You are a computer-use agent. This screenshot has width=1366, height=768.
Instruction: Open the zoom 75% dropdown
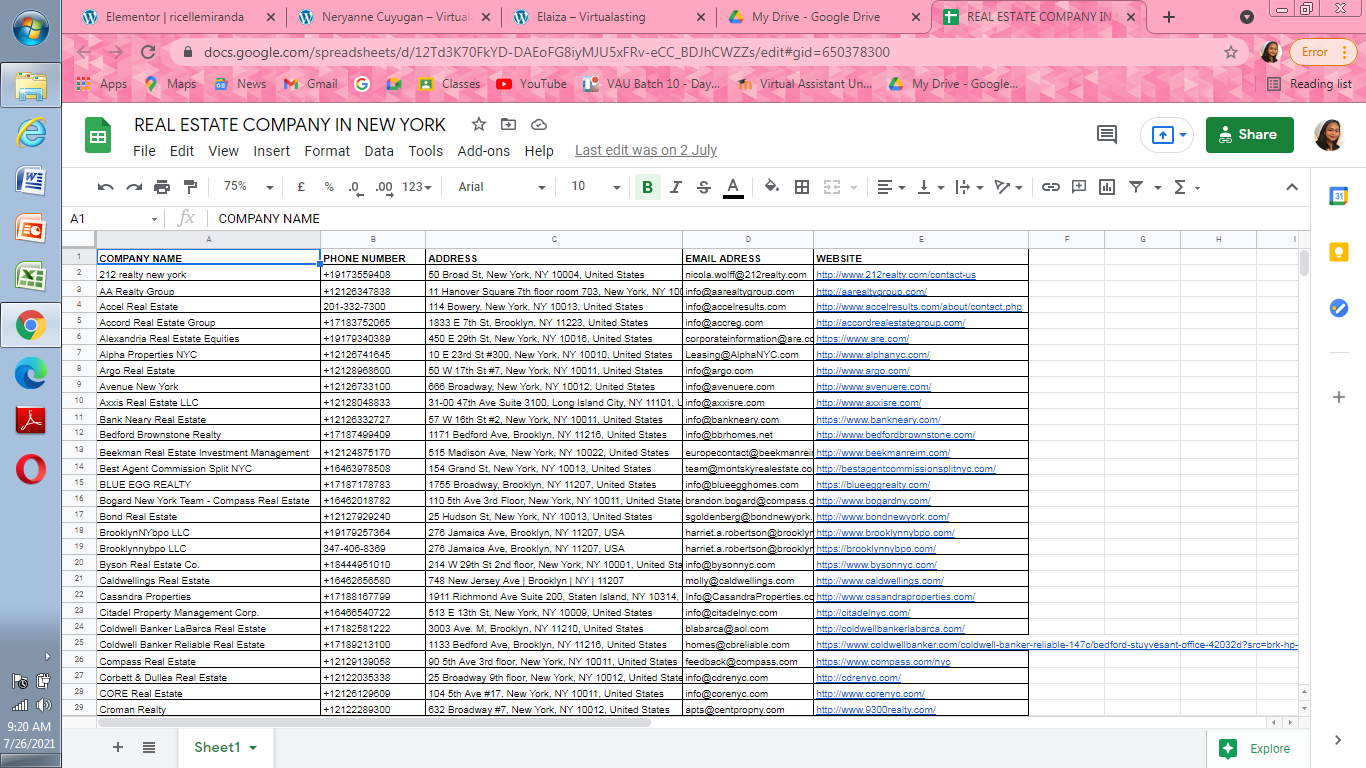pos(248,187)
